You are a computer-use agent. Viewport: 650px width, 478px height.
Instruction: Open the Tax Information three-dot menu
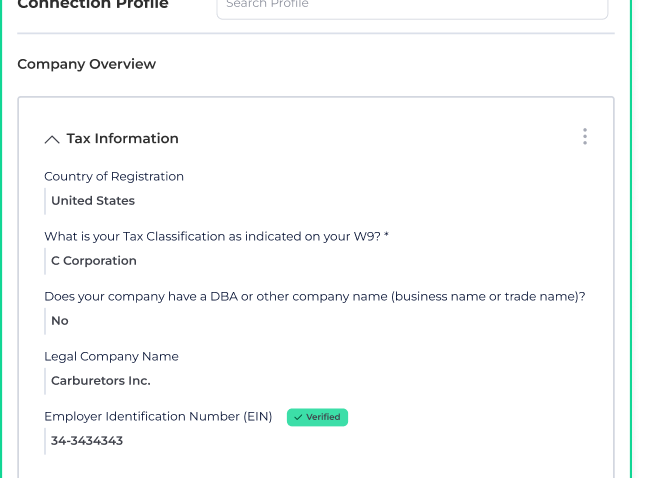click(585, 137)
